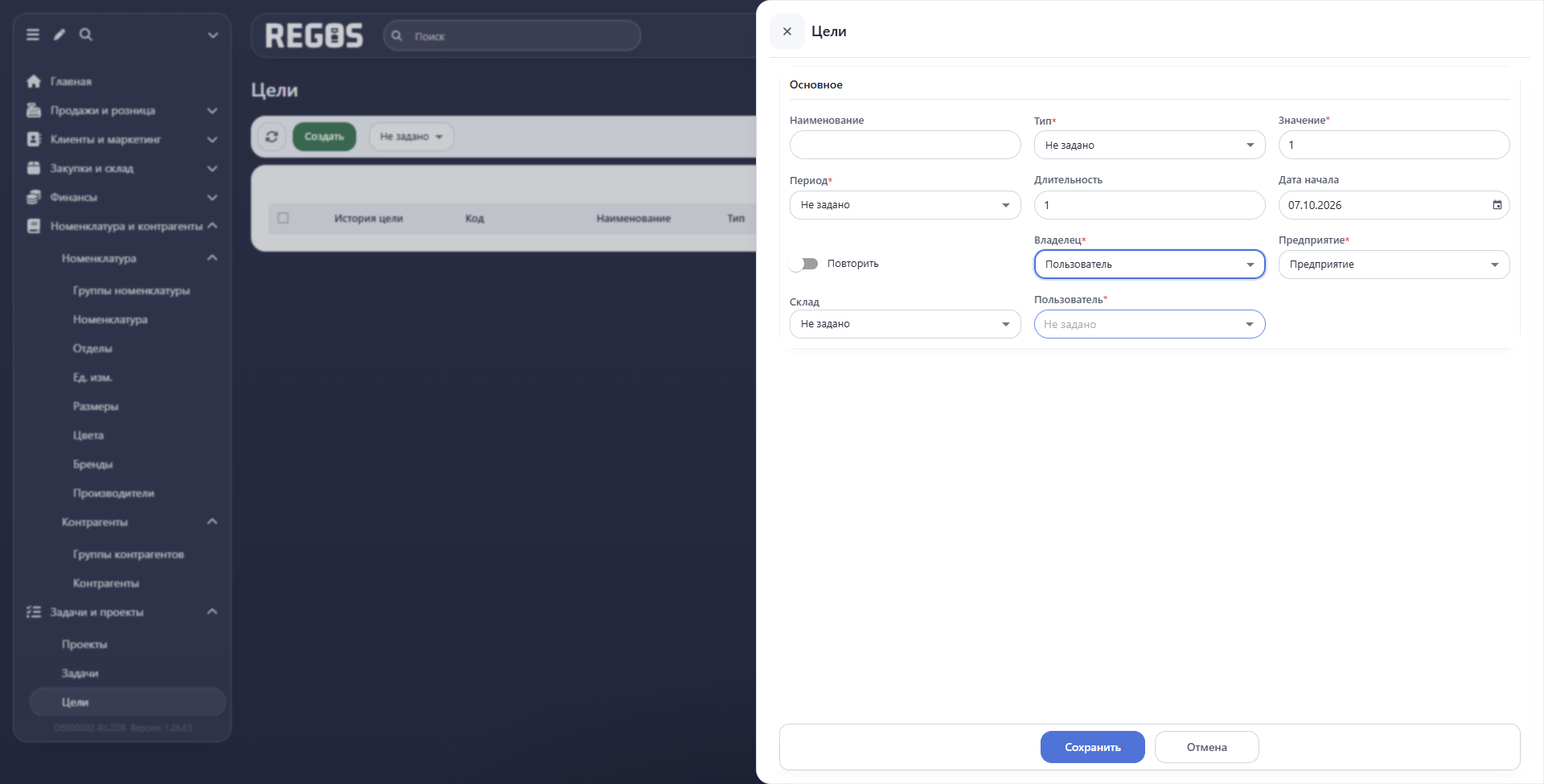Image resolution: width=1544 pixels, height=784 pixels.
Task: Open the Склад dropdown
Action: [905, 324]
